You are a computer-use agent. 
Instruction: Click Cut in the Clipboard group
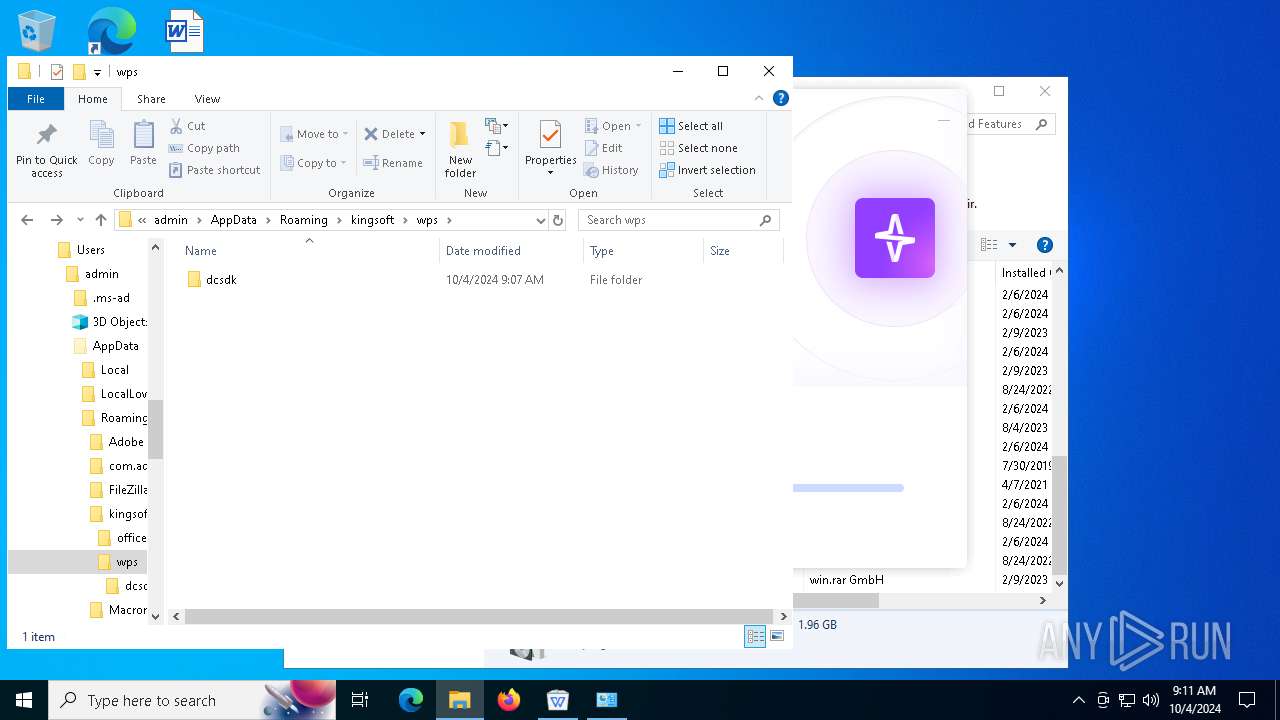(x=188, y=126)
